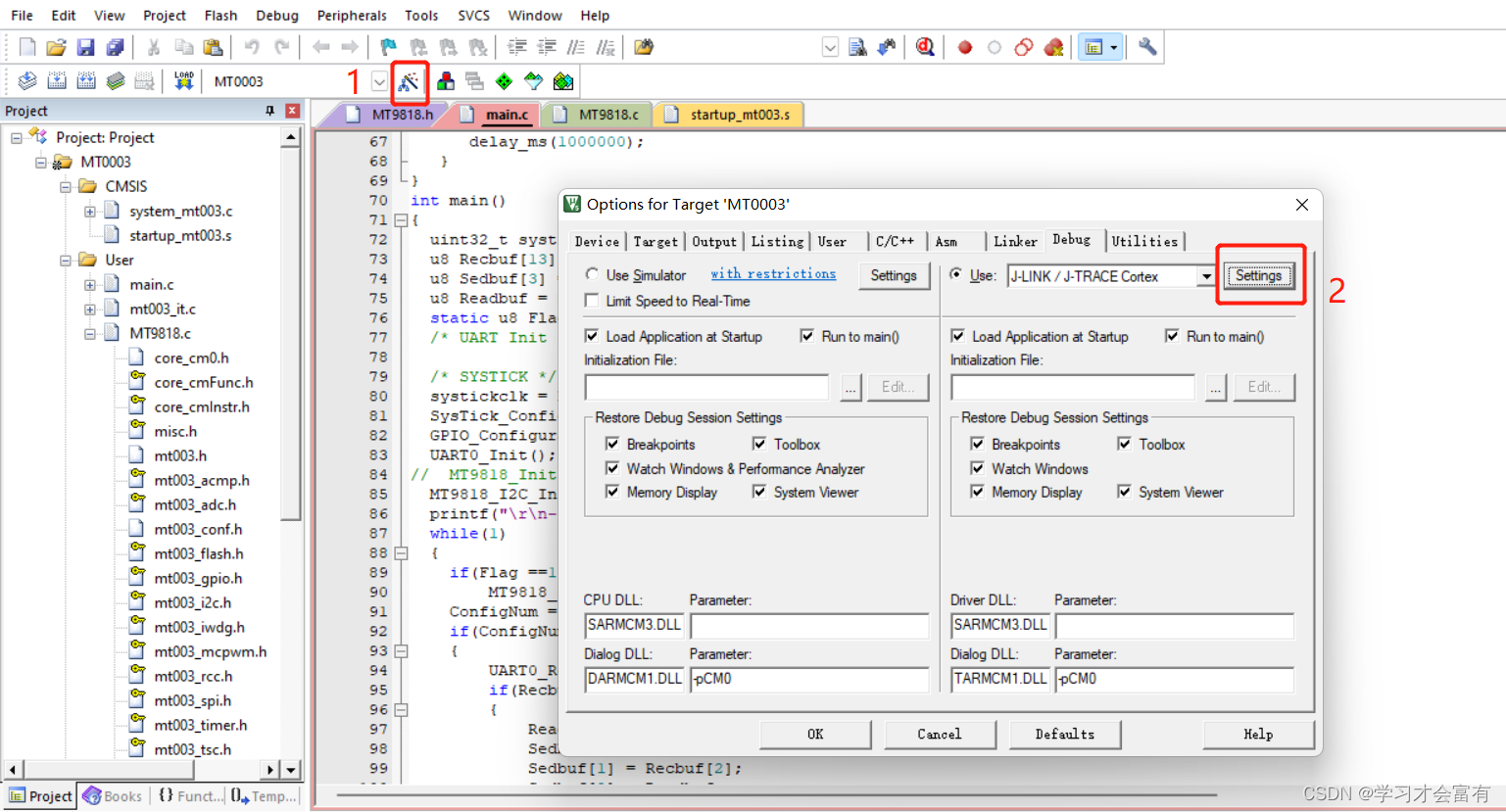Click the with restrictions link
The image size is (1506, 812).
point(773,274)
